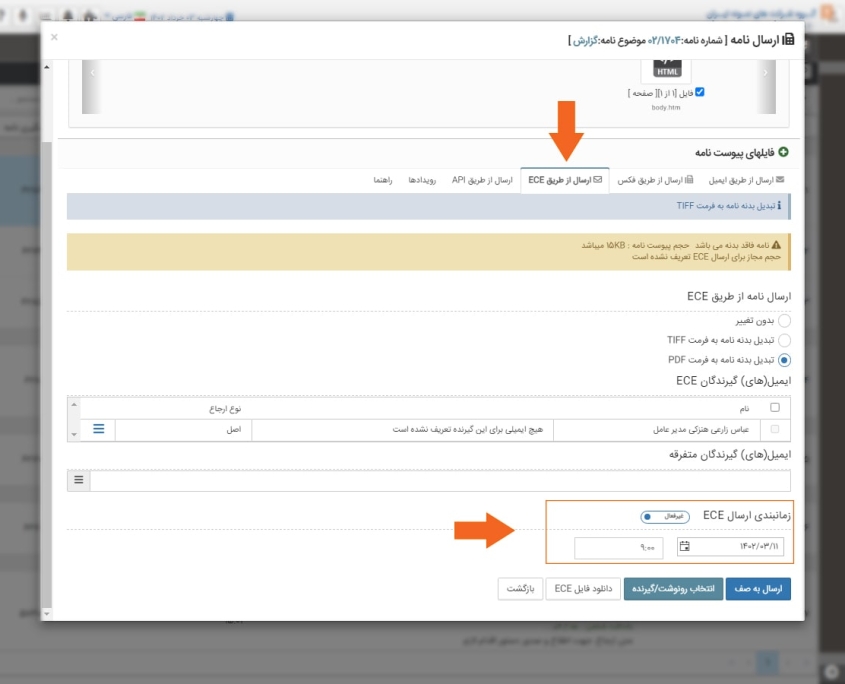Switch to ارسال از طریق ایمیل tab

tap(746, 180)
